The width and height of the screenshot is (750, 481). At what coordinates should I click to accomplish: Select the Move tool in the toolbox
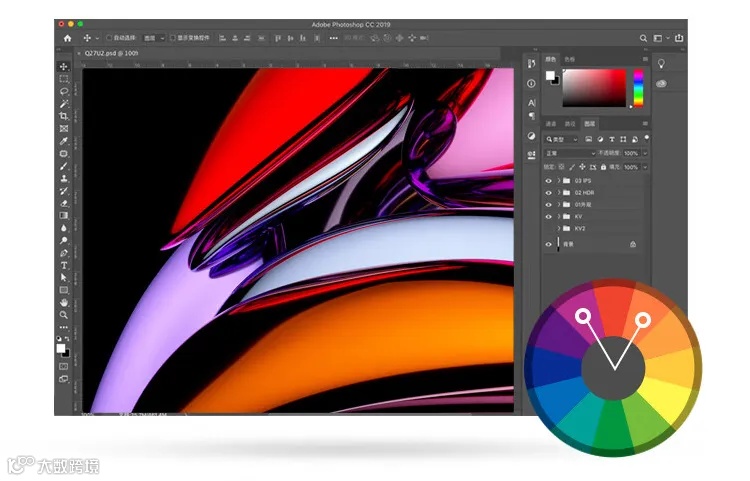[64, 66]
